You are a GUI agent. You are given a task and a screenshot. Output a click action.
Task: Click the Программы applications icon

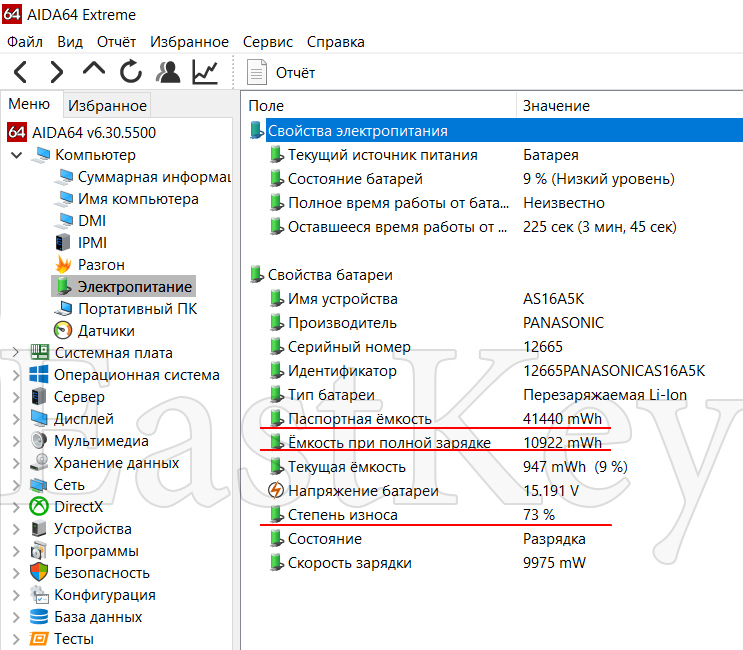(x=39, y=551)
